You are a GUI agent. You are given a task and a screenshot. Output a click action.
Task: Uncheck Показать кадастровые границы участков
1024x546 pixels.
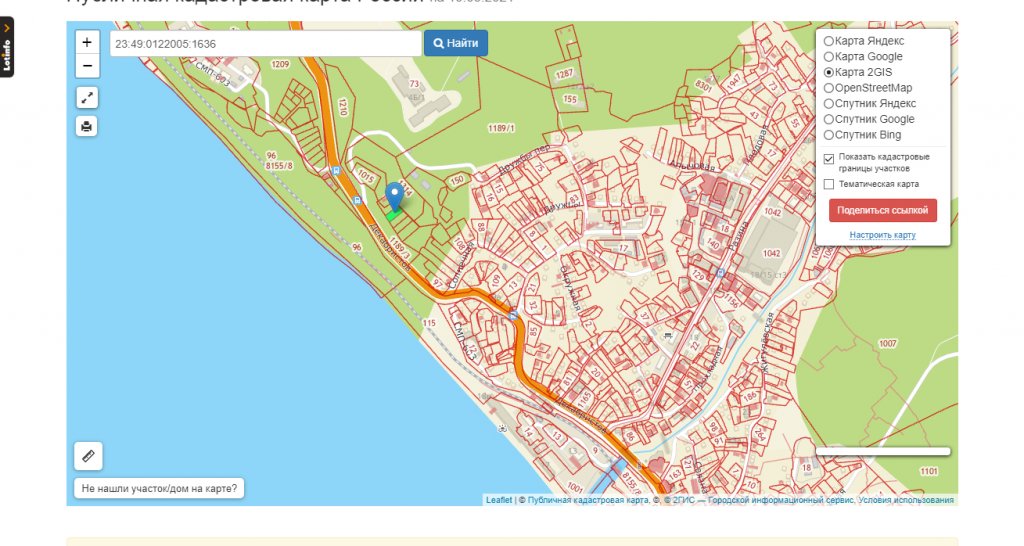click(x=829, y=158)
